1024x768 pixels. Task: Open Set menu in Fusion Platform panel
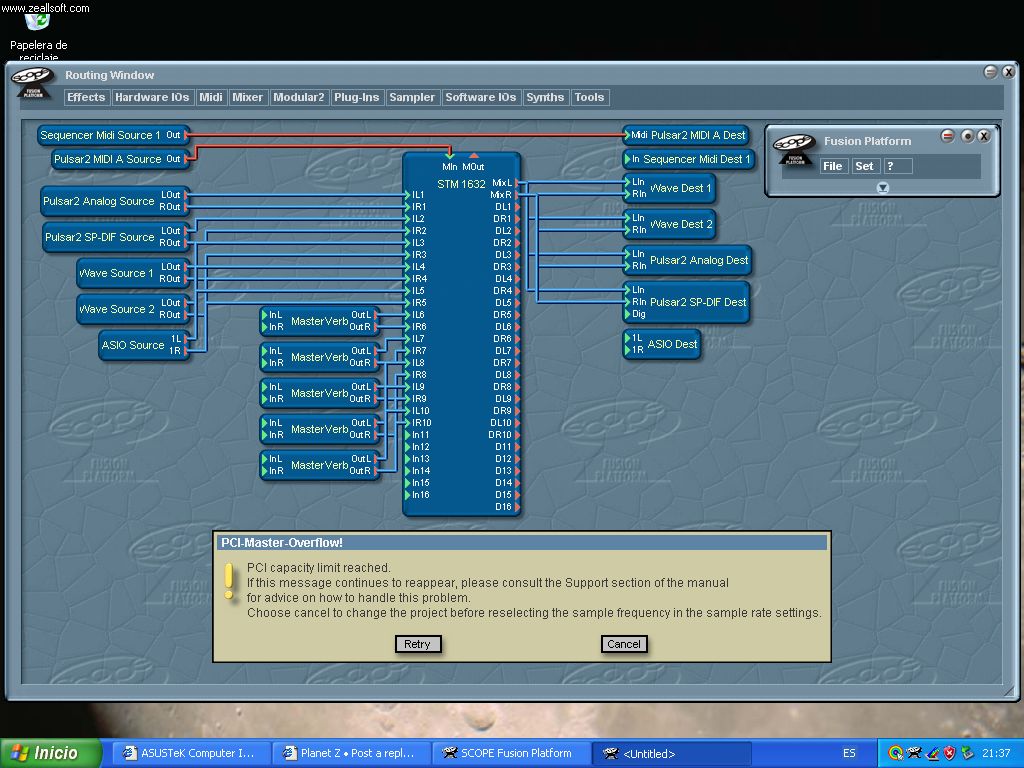tap(865, 166)
